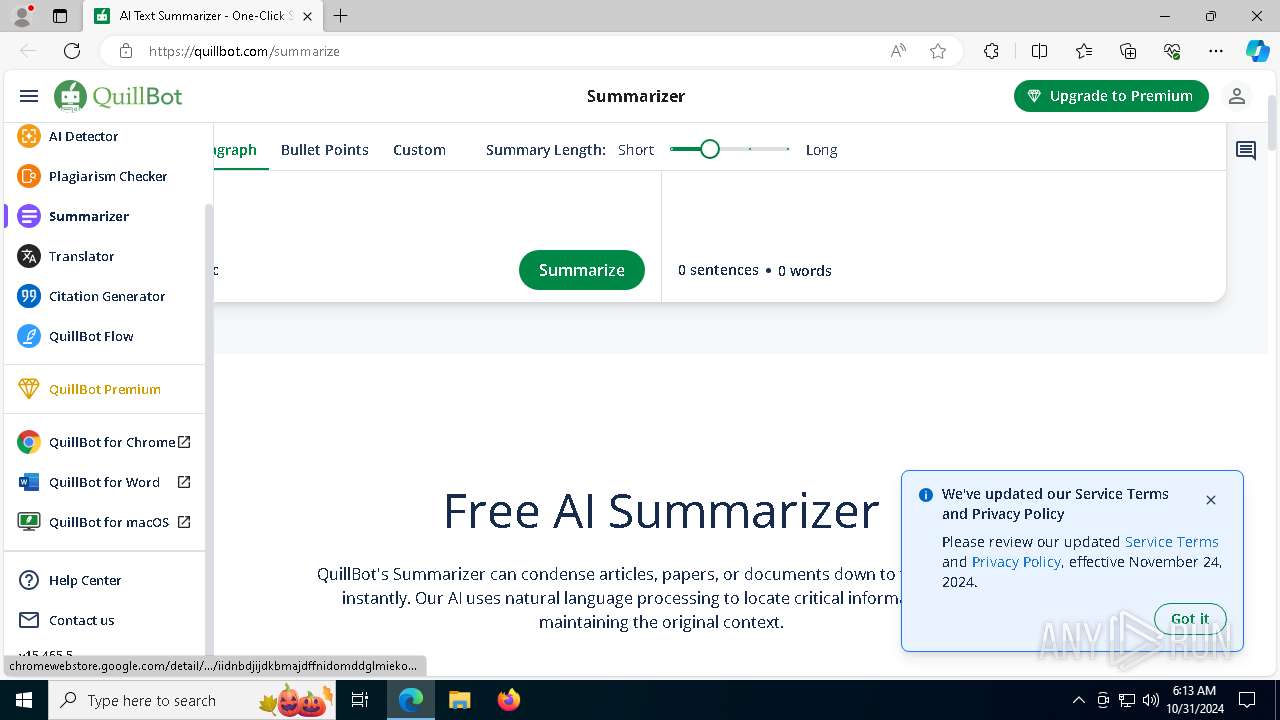Click the Free AI Summarizer heading
Image resolution: width=1280 pixels, height=720 pixels.
click(661, 510)
